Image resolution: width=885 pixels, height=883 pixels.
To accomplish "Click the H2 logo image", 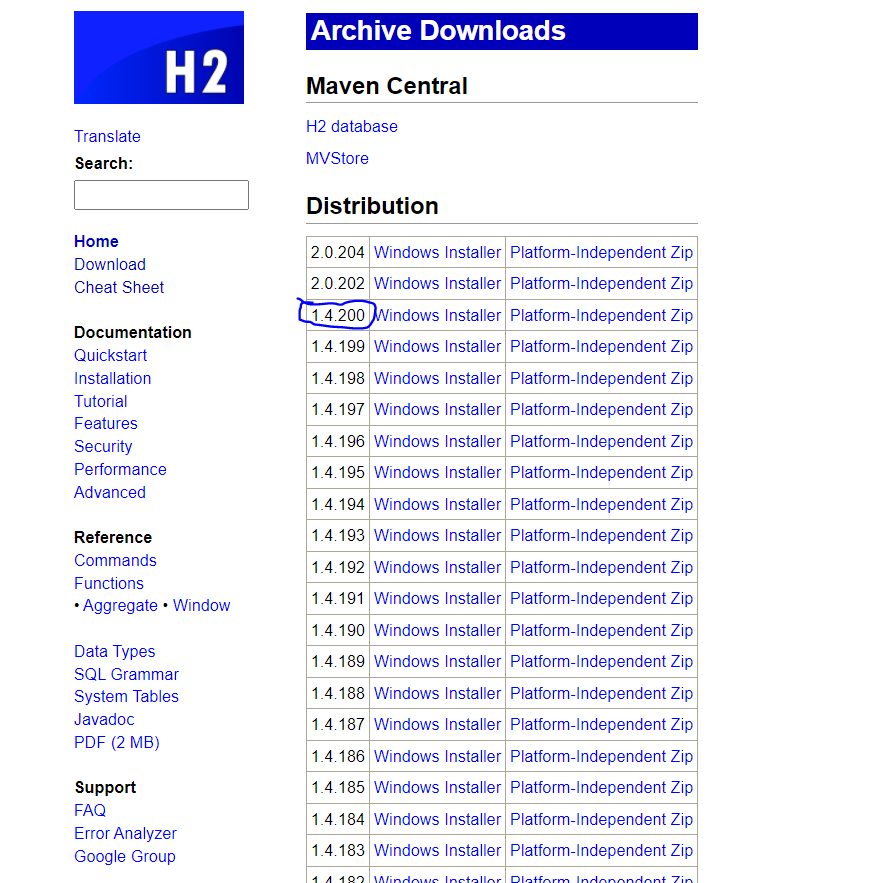I will 159,58.
